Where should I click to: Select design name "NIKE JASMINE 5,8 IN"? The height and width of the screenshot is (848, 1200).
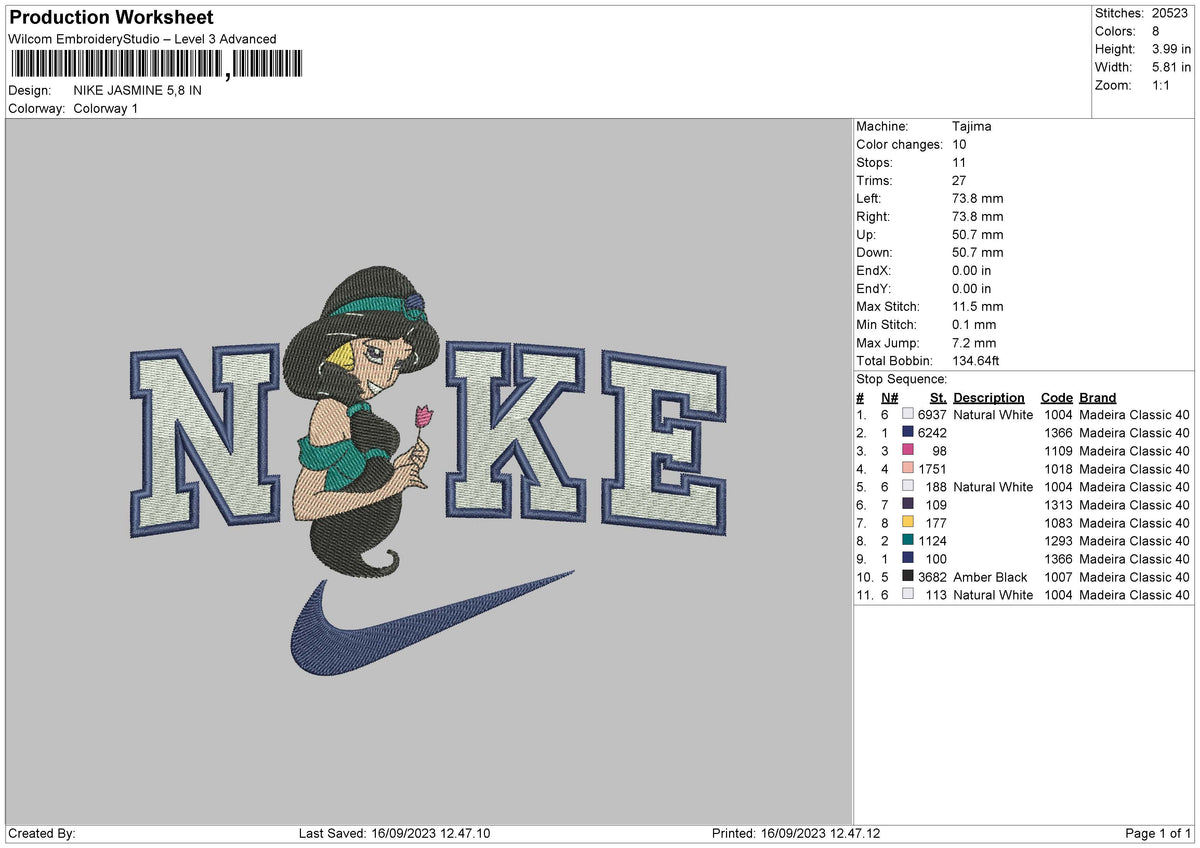(x=138, y=90)
